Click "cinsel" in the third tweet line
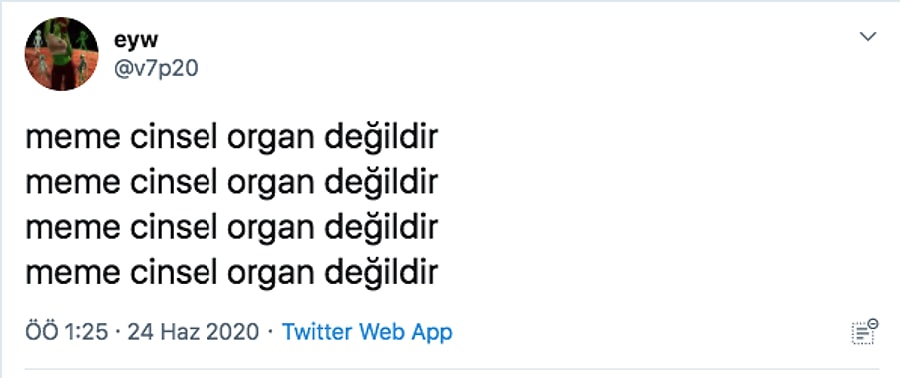Viewport: 900px width, 378px height. click(x=174, y=227)
